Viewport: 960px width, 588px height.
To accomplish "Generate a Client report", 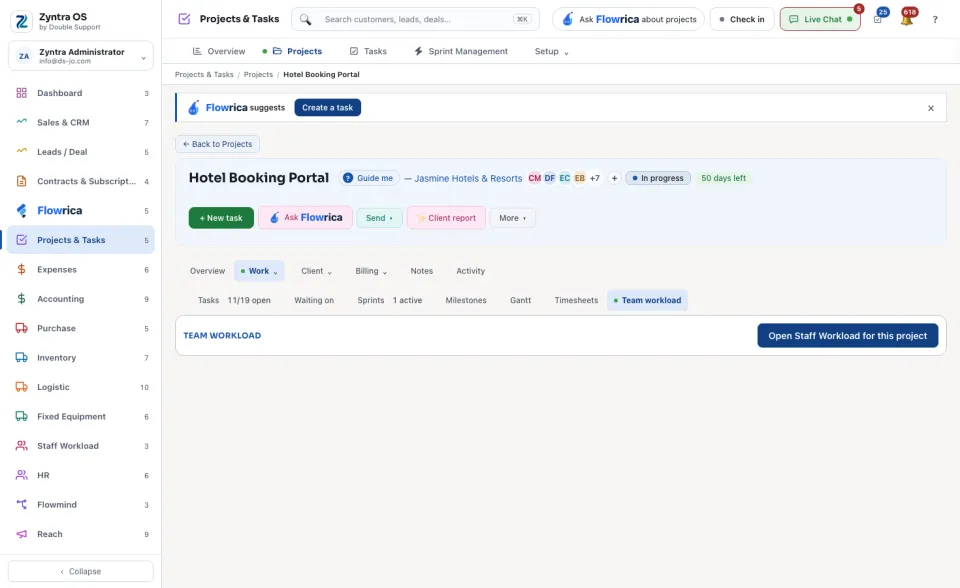I will 446,218.
